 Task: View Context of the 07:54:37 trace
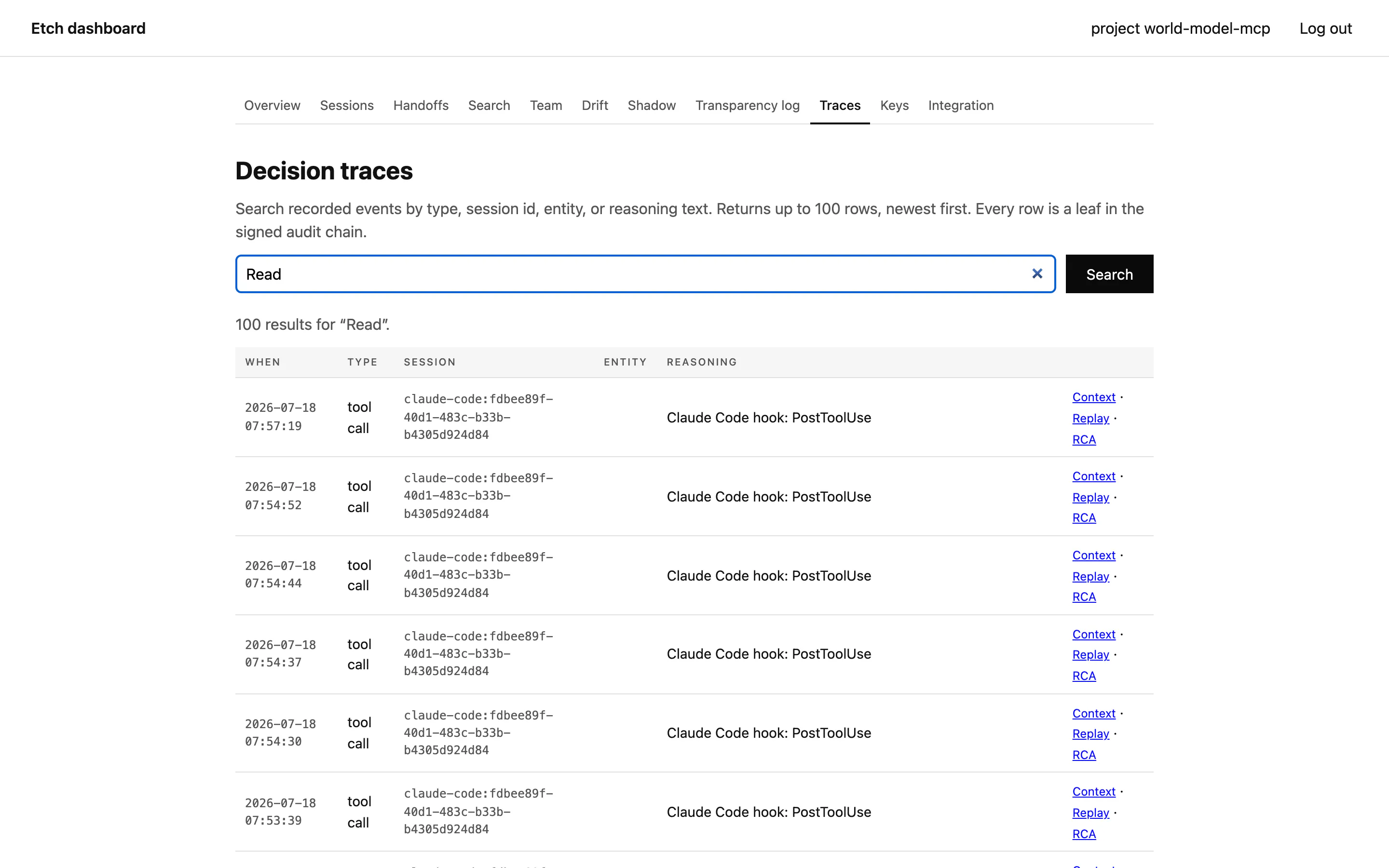click(1093, 634)
